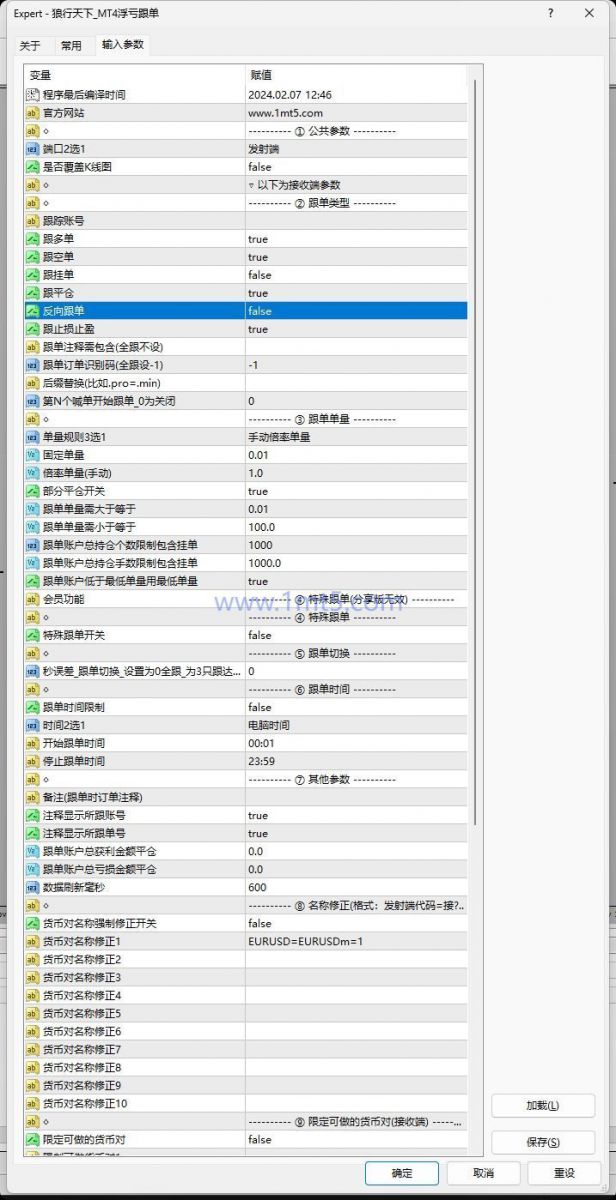Select the 货币对名称修正10 row
Image resolution: width=616 pixels, height=1200 pixels.
[x=245, y=1103]
